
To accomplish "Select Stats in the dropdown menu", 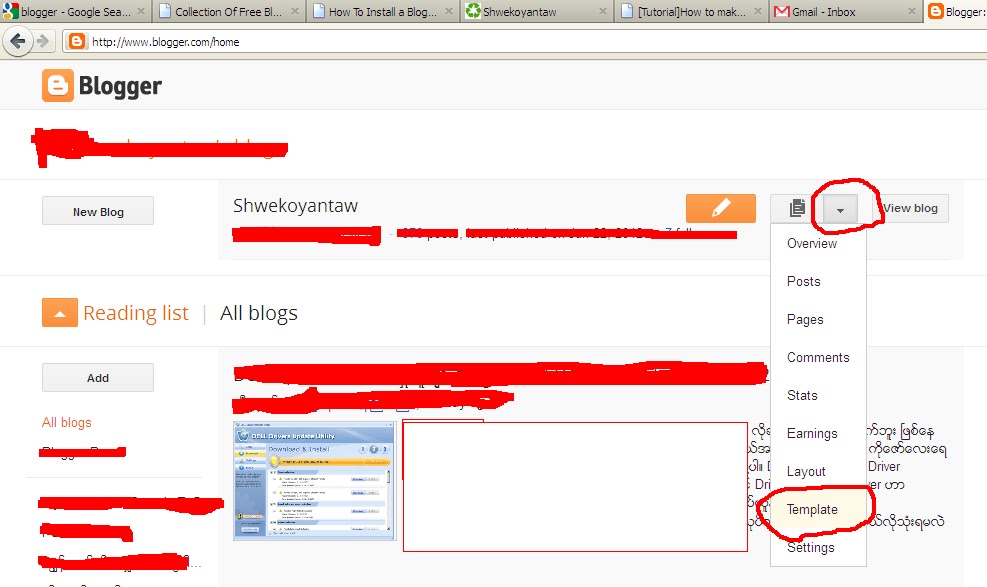I will coord(802,395).
